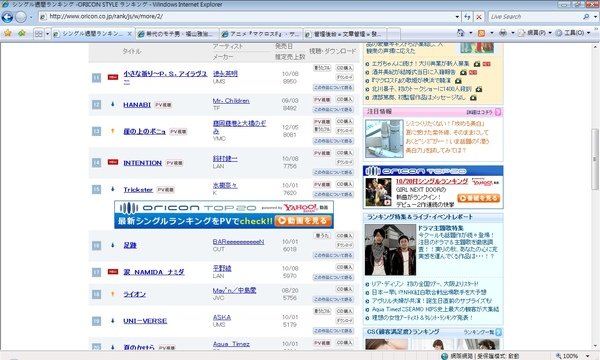Open the Page (網頁) menu dropdown
Image resolution: width=600 pixels, height=360 pixels.
click(x=535, y=33)
